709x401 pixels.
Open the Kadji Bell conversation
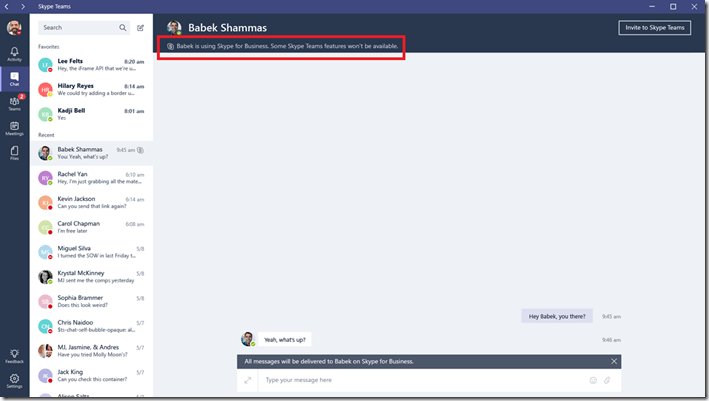tap(91, 114)
